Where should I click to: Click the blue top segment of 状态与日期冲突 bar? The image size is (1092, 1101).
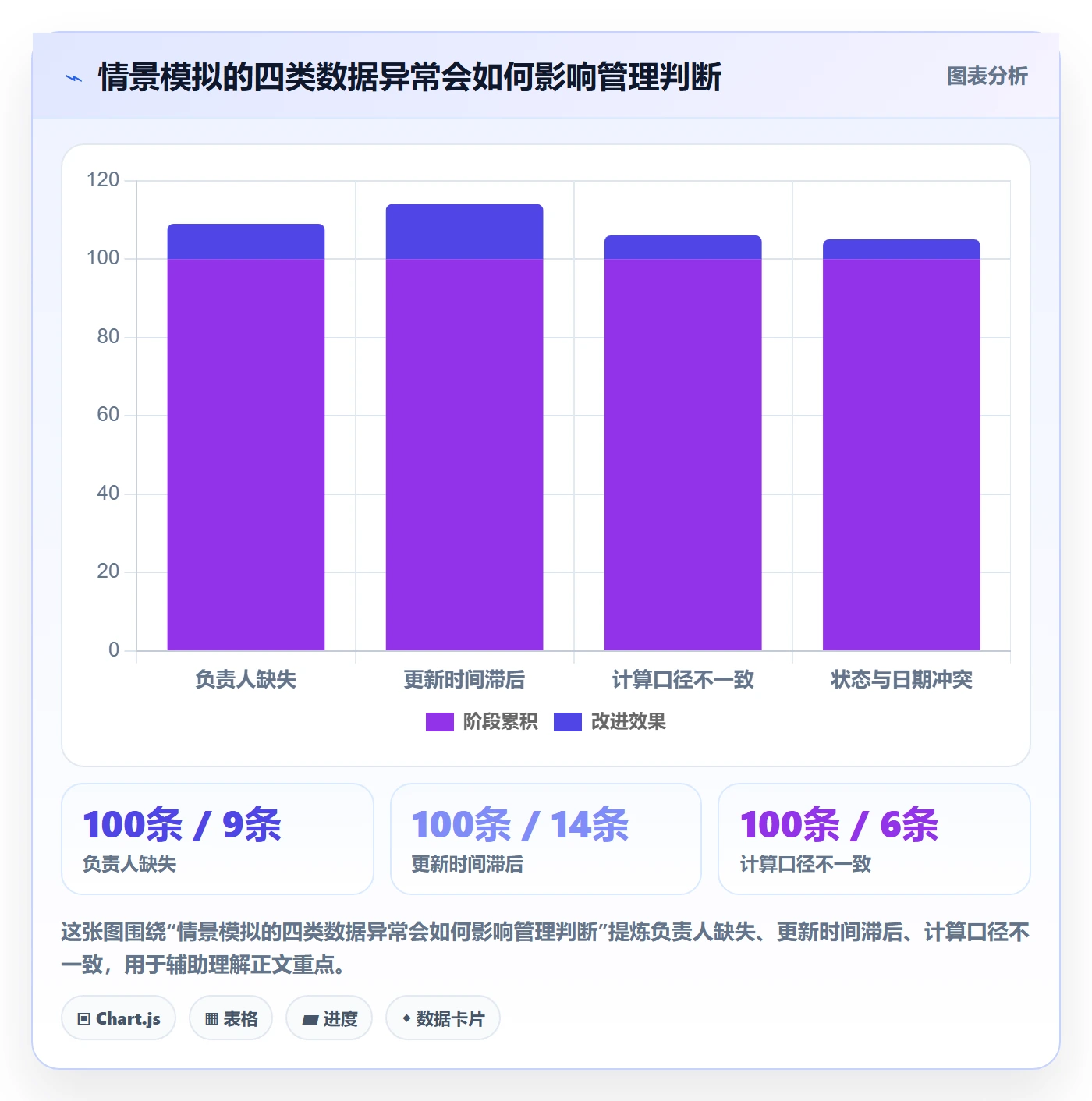(x=901, y=250)
